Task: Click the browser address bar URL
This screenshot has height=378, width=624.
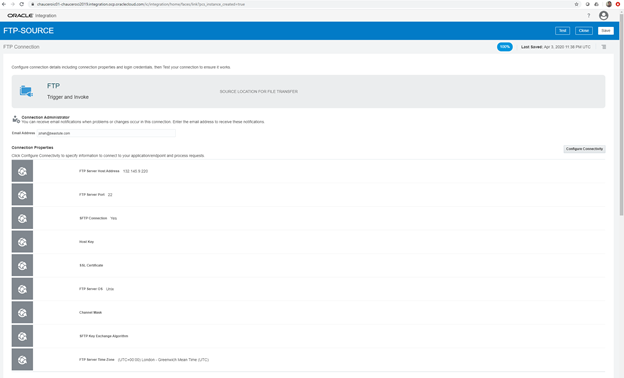Action: (x=141, y=4)
